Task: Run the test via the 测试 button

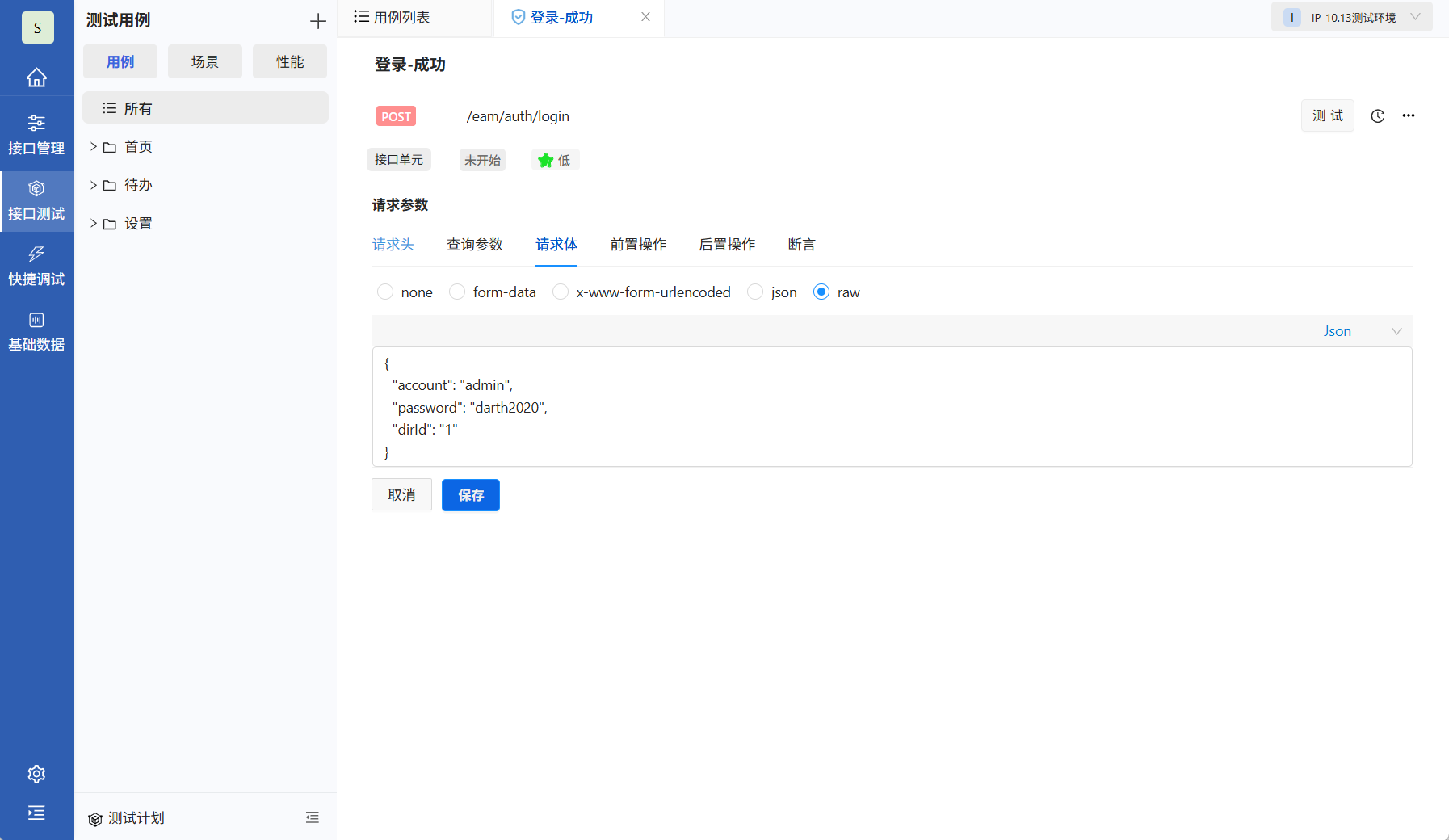Action: click(x=1327, y=115)
